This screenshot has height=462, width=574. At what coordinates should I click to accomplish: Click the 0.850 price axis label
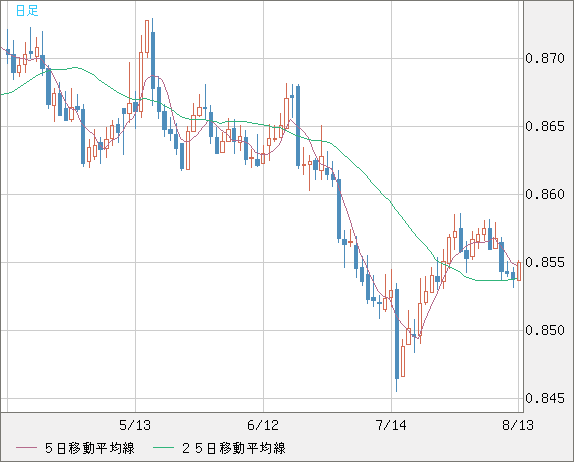coord(545,331)
